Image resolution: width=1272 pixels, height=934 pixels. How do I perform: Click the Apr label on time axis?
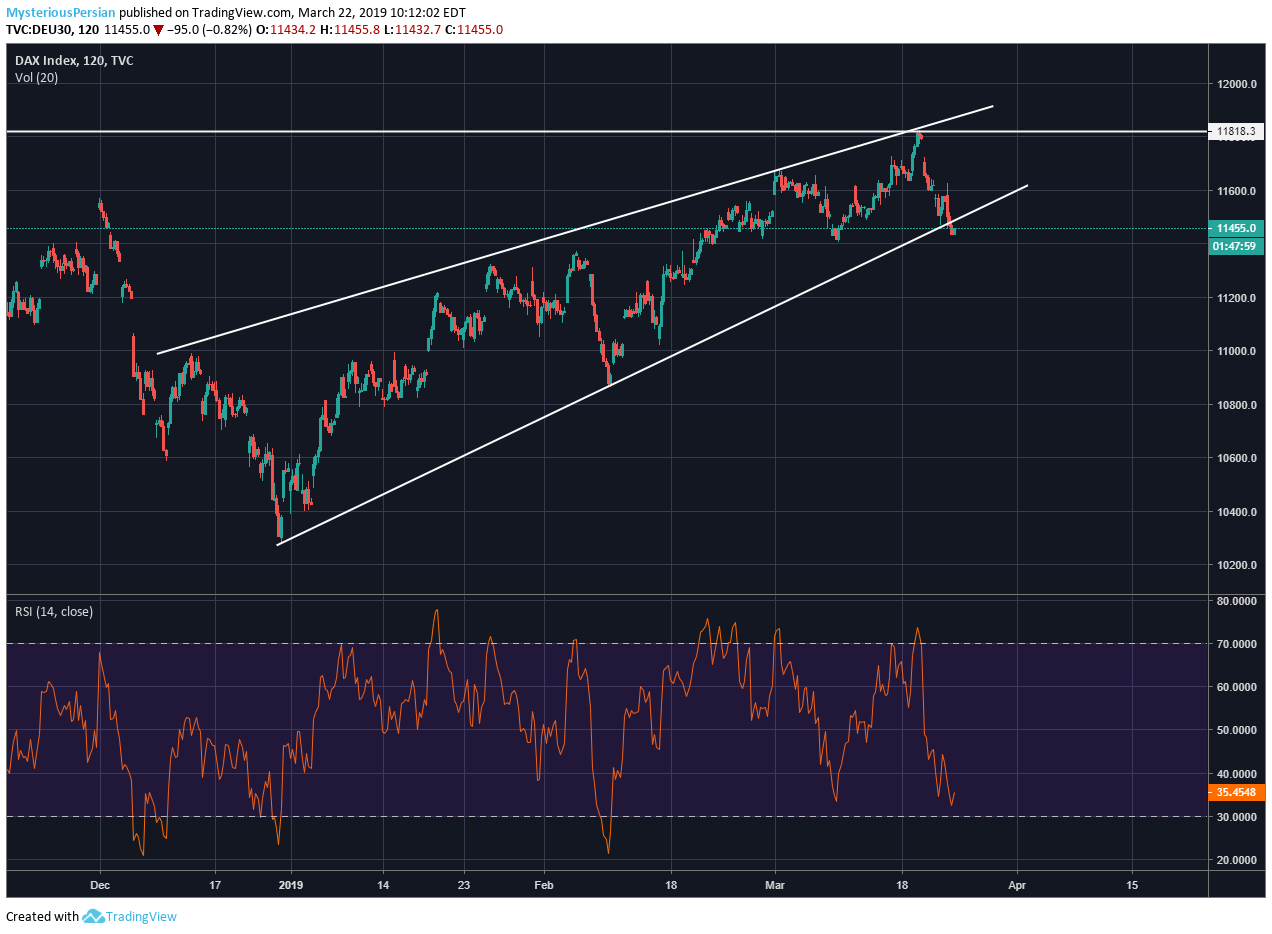1018,885
